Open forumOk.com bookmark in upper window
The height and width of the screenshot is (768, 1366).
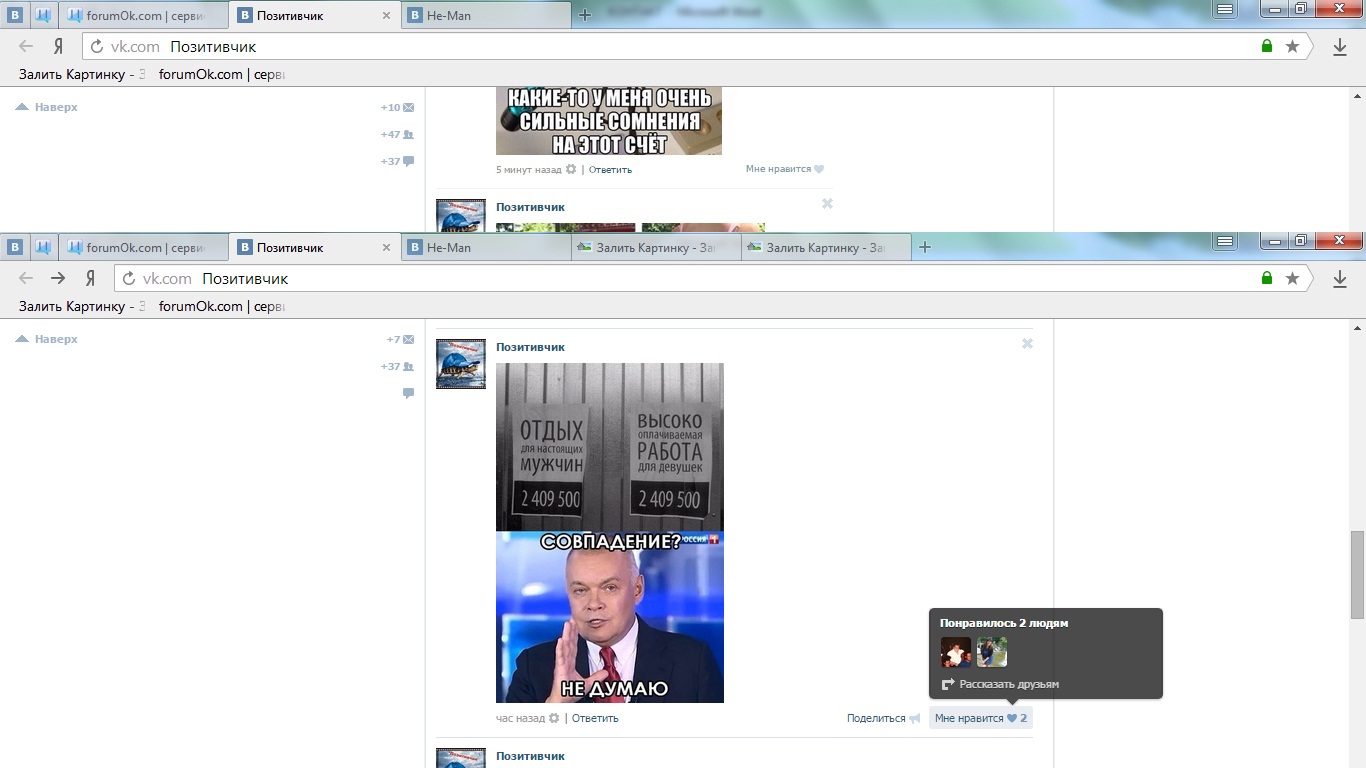coord(221,74)
